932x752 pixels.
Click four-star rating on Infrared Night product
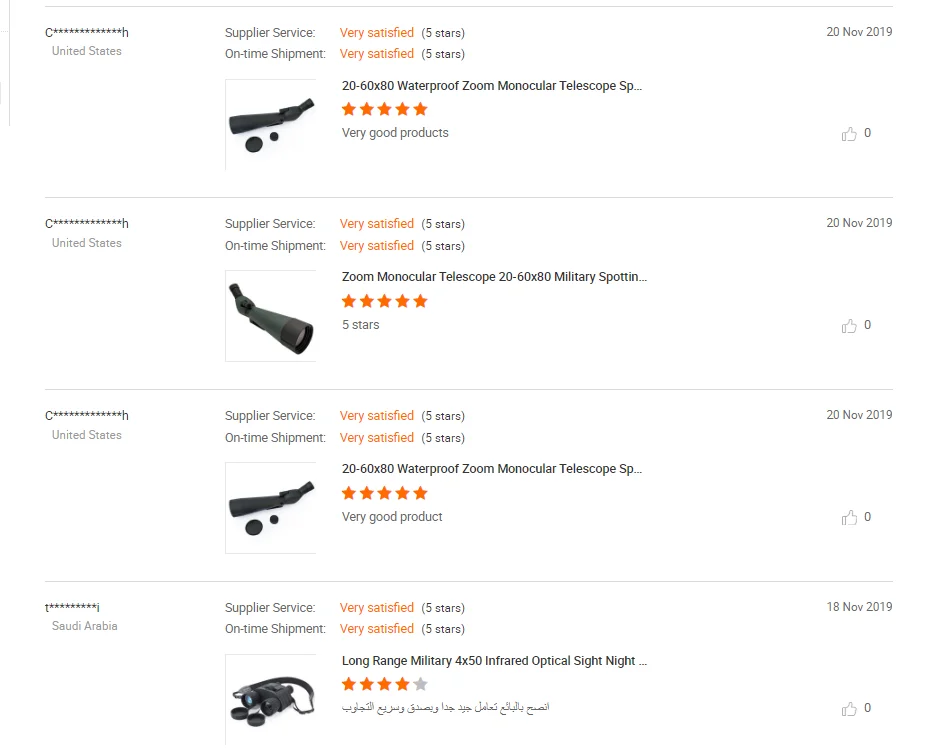384,684
